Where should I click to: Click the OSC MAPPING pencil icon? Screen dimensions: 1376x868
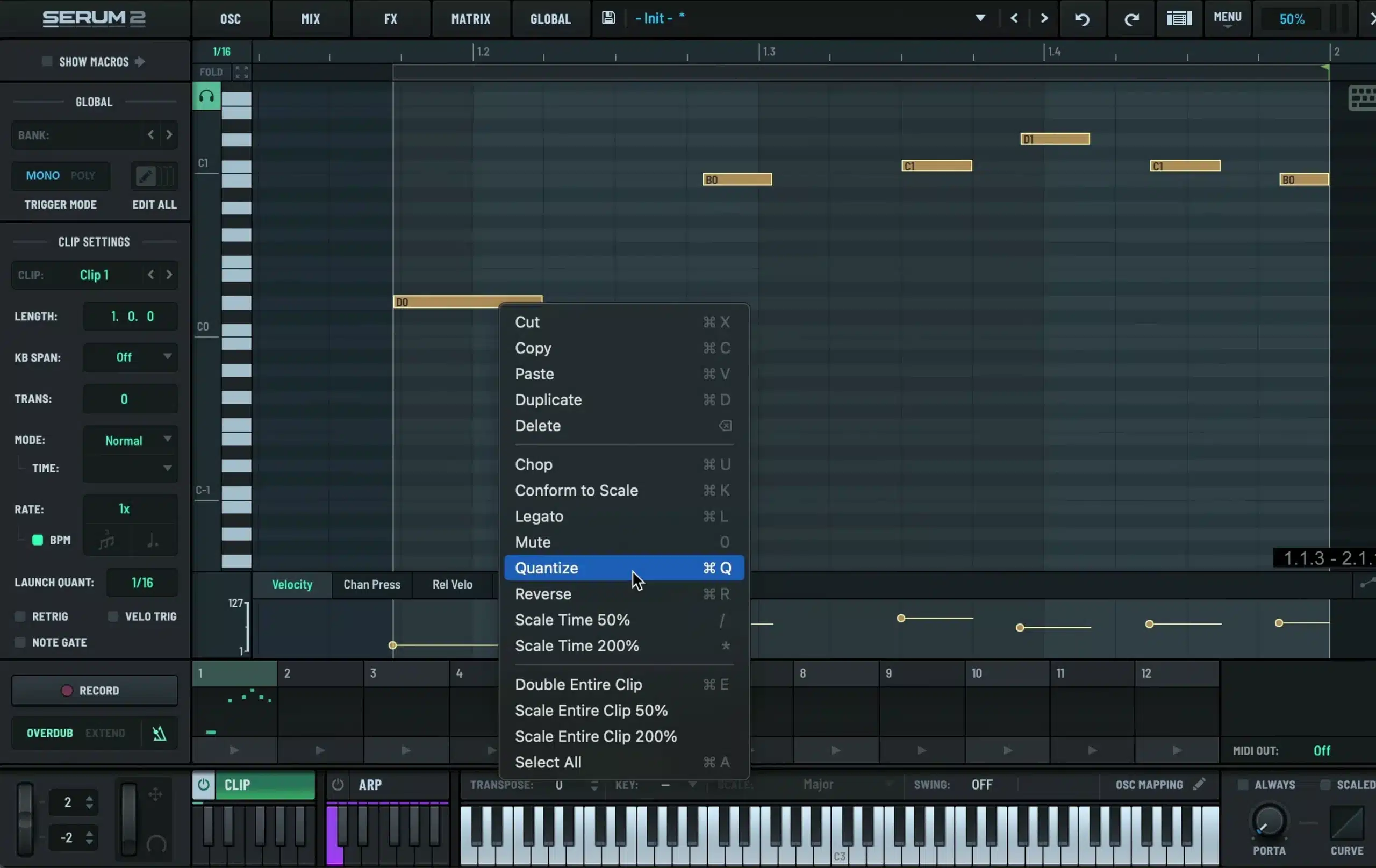1199,784
